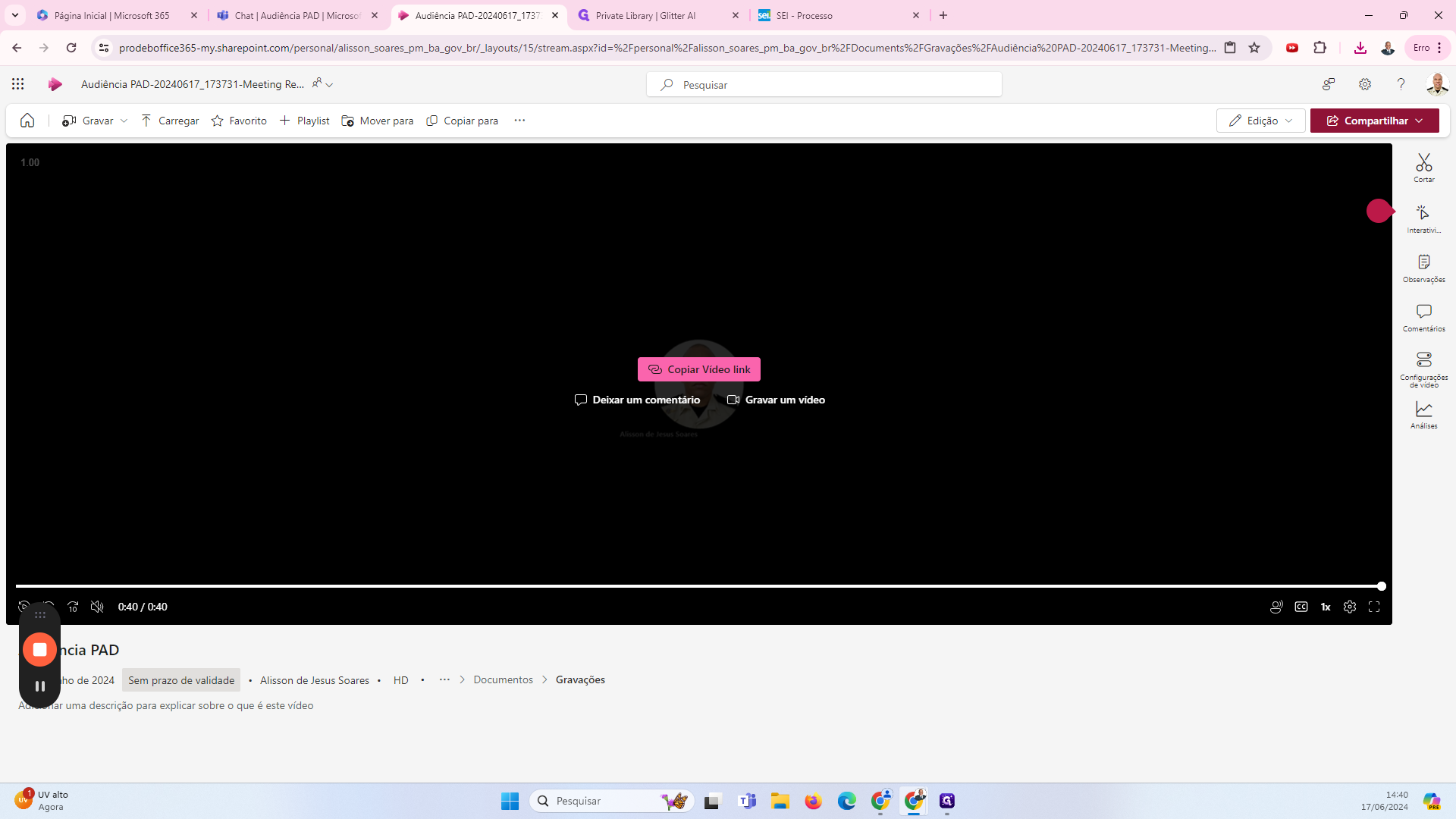Click Carregar to upload

[x=170, y=121]
